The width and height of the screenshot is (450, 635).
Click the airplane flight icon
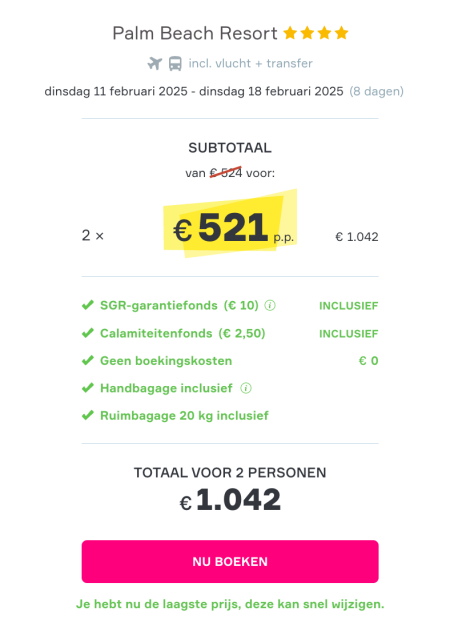click(155, 64)
